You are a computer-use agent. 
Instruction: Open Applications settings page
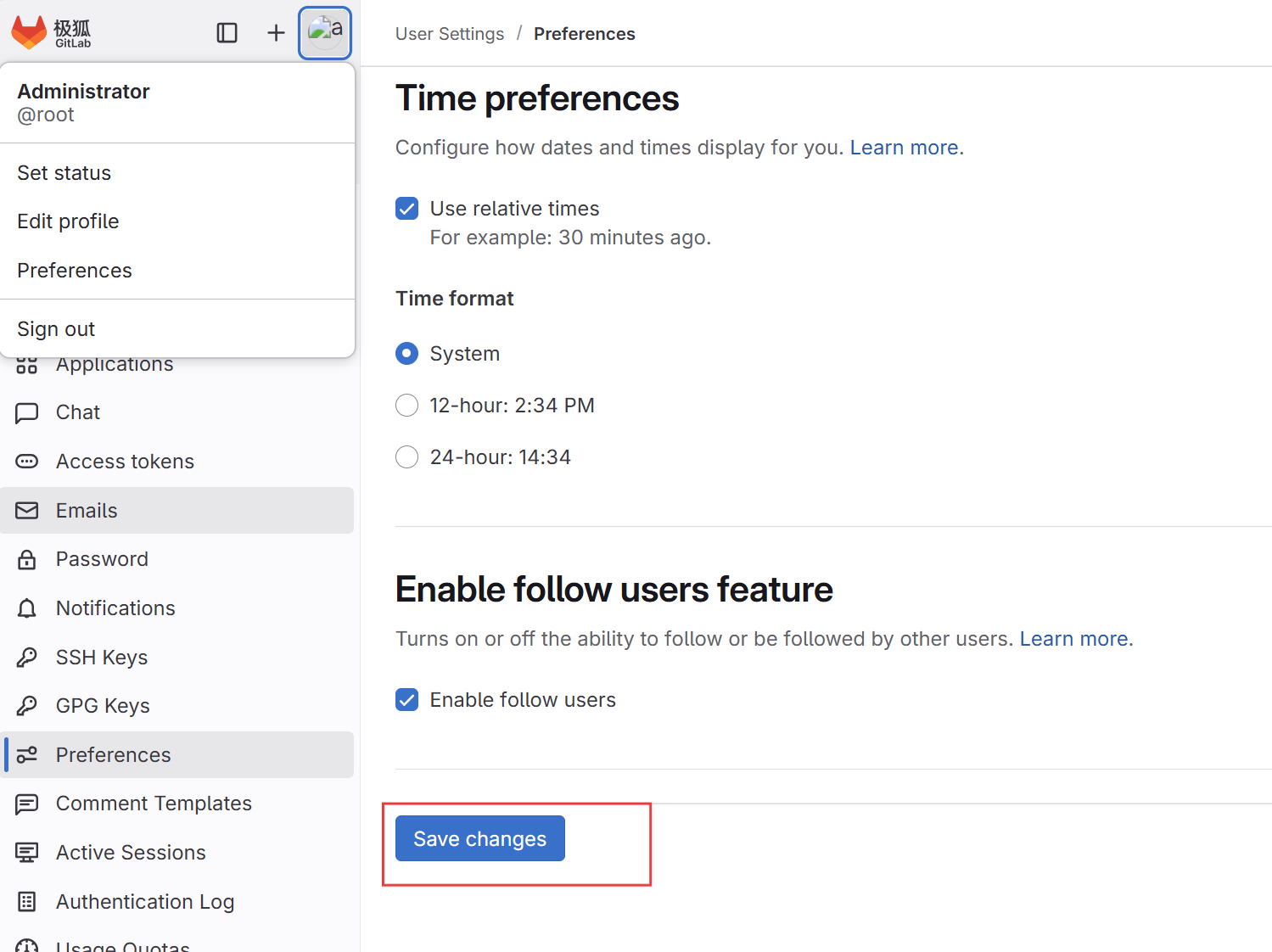pos(177,366)
